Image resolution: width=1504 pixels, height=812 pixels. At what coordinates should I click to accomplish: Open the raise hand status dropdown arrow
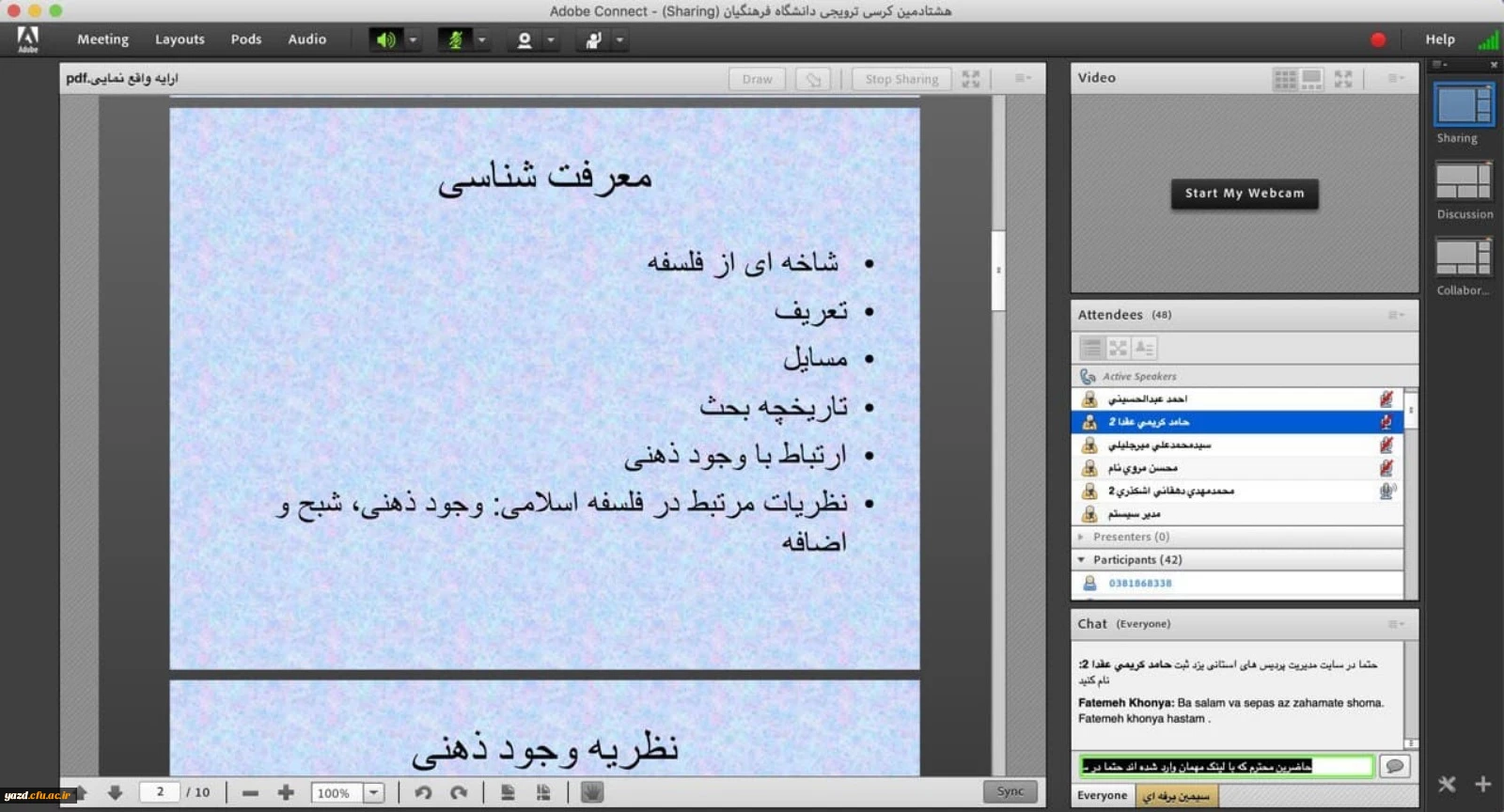click(619, 39)
